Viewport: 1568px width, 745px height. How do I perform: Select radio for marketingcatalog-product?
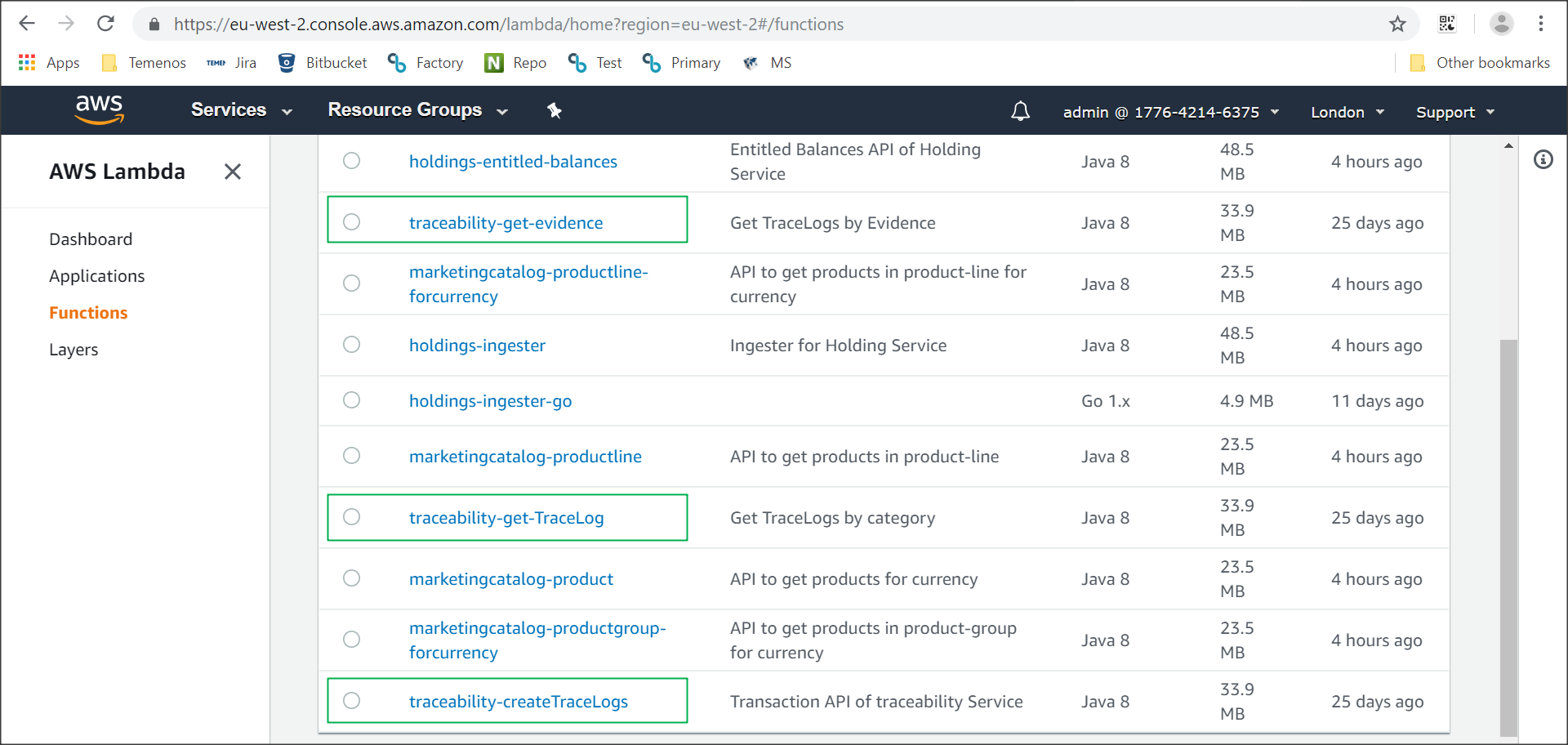tap(351, 578)
